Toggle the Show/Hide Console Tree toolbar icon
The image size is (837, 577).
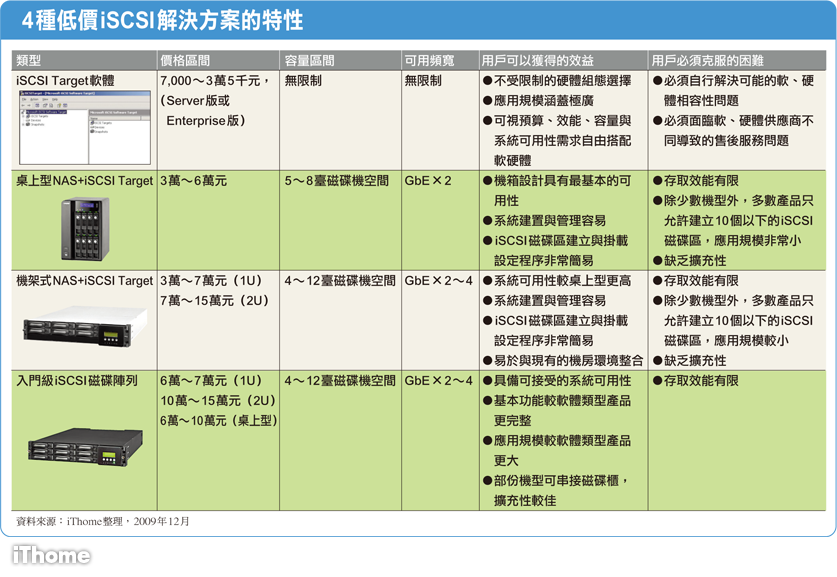pyautogui.click(x=36, y=105)
